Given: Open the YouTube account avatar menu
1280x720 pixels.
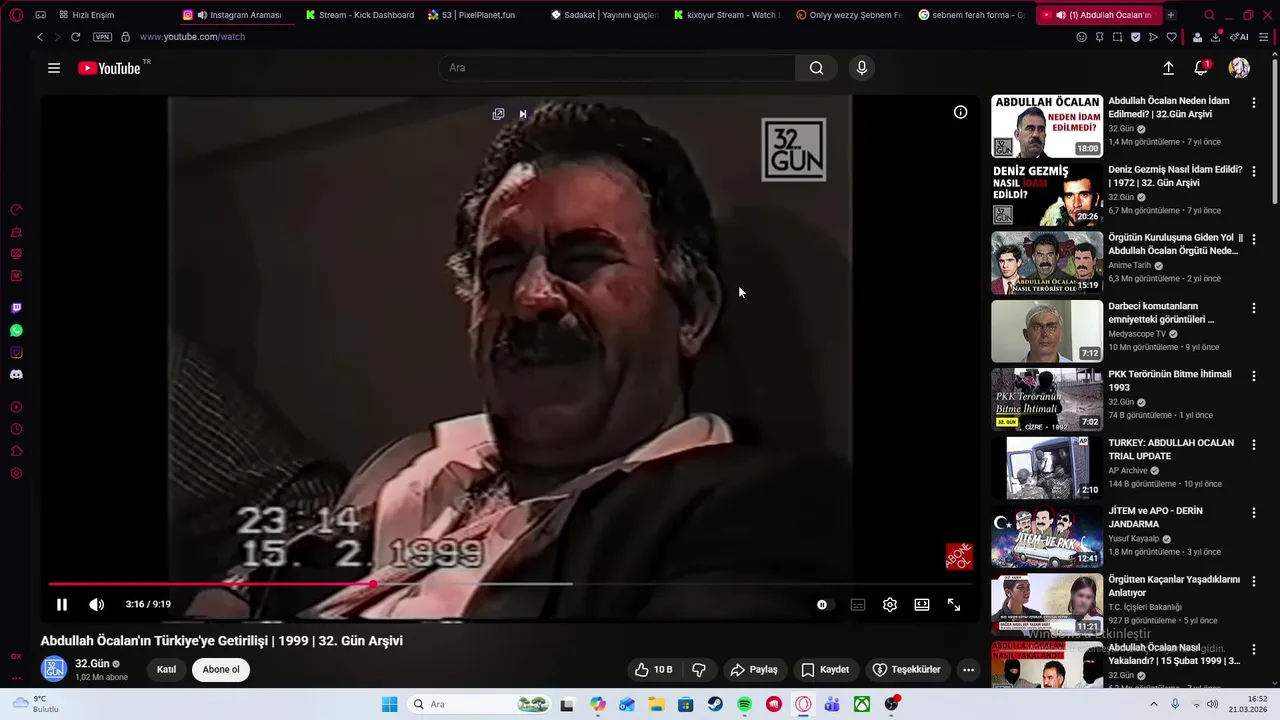Looking at the screenshot, I should point(1239,68).
